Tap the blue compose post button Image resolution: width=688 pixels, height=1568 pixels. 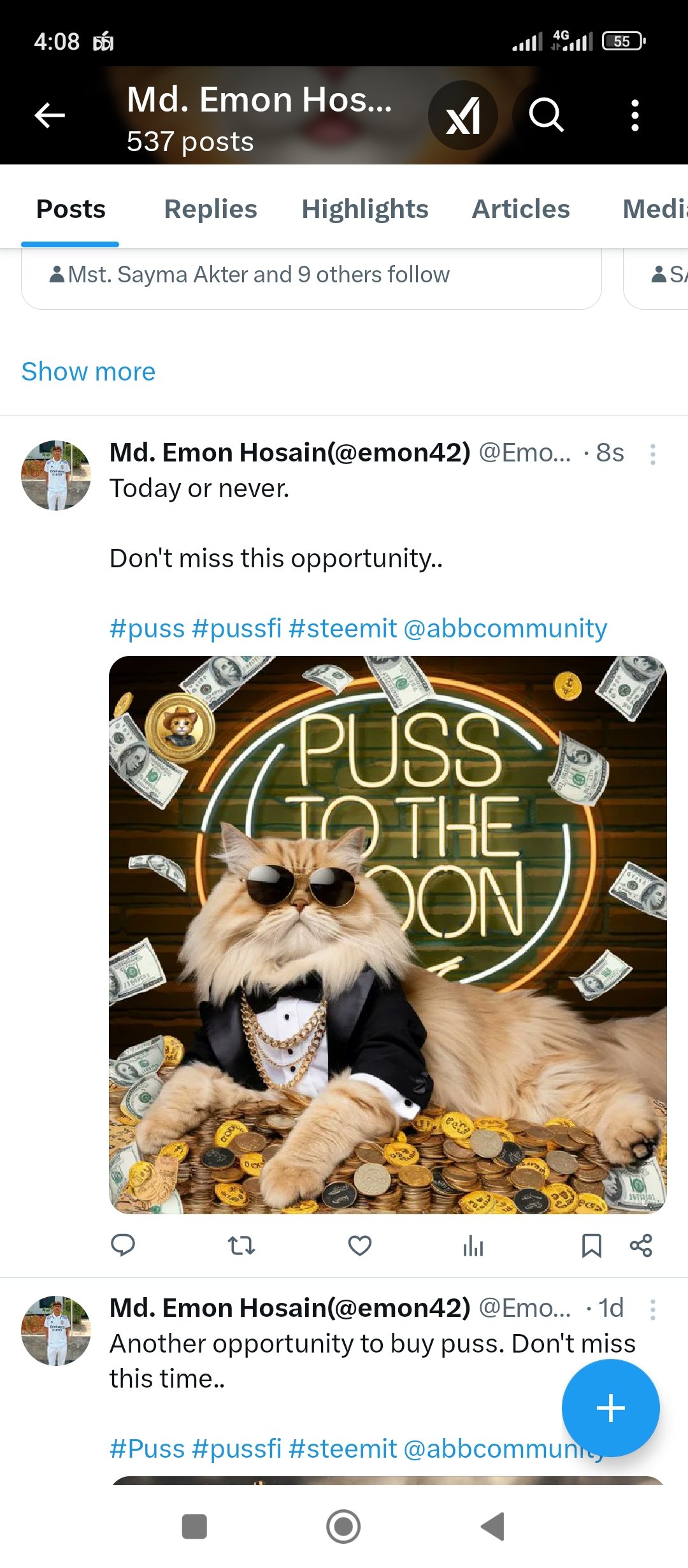[610, 1408]
